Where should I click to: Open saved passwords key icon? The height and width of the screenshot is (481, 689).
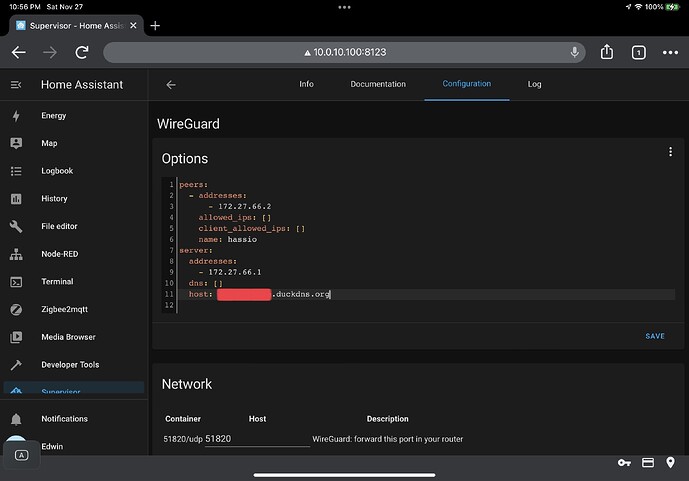[x=624, y=463]
